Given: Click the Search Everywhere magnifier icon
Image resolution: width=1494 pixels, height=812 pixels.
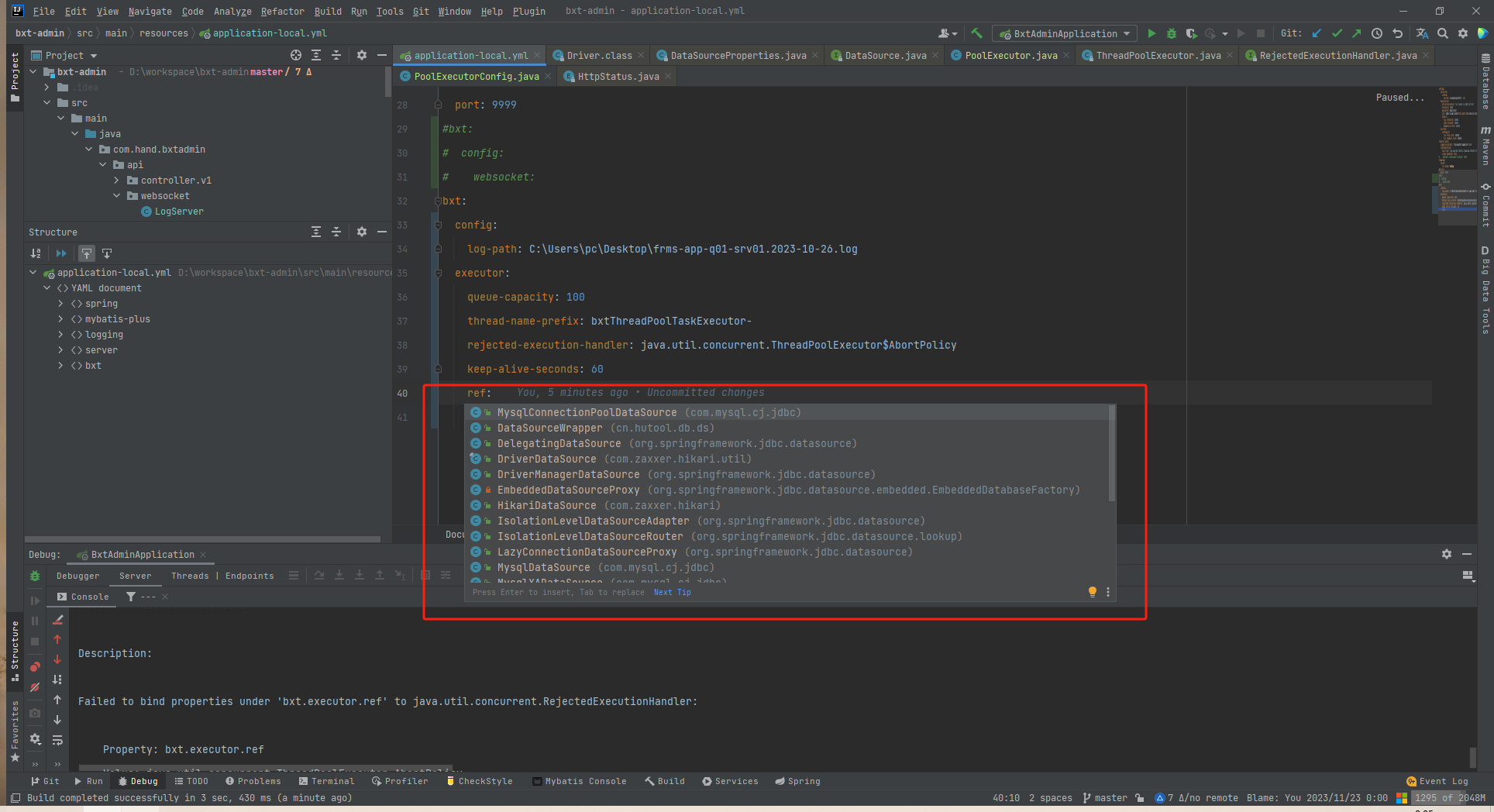Looking at the screenshot, I should (1443, 33).
